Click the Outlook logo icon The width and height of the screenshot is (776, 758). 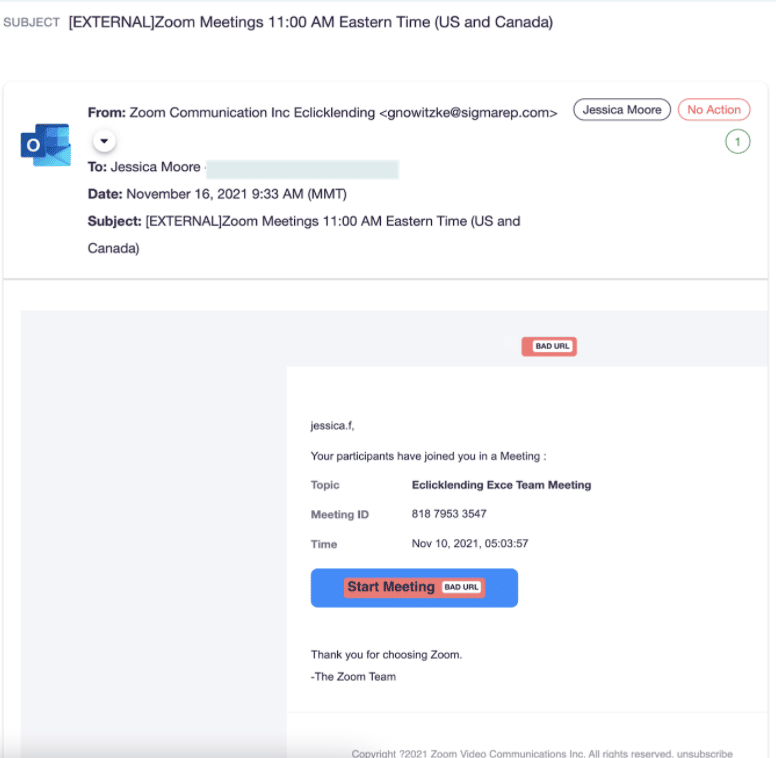pyautogui.click(x=46, y=144)
